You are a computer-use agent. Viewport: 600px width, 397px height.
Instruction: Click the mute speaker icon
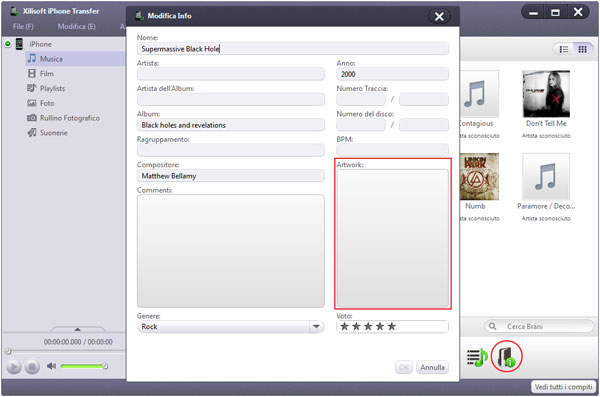[51, 366]
